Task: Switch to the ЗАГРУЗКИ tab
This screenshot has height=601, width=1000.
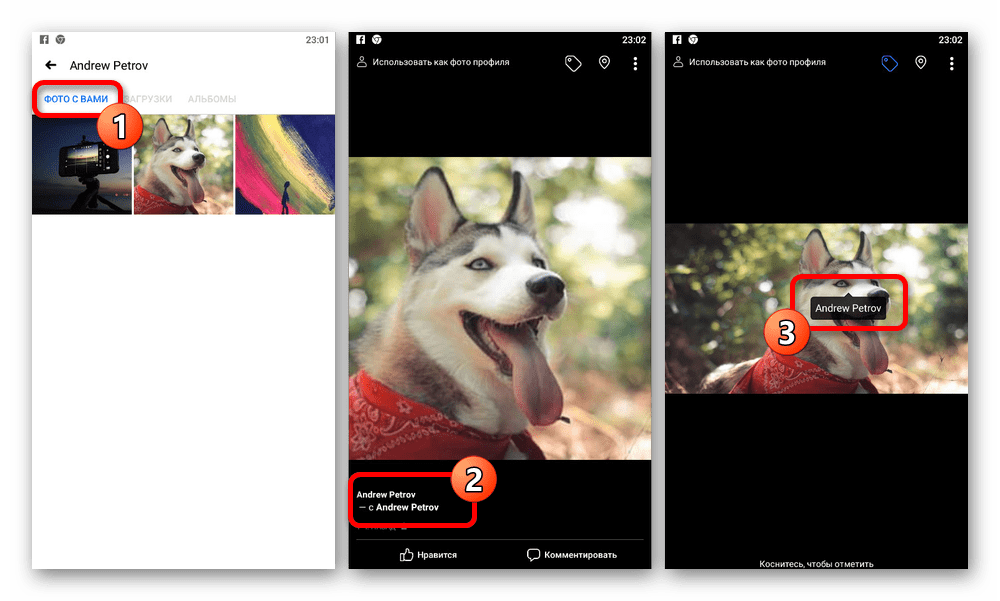Action: point(148,99)
